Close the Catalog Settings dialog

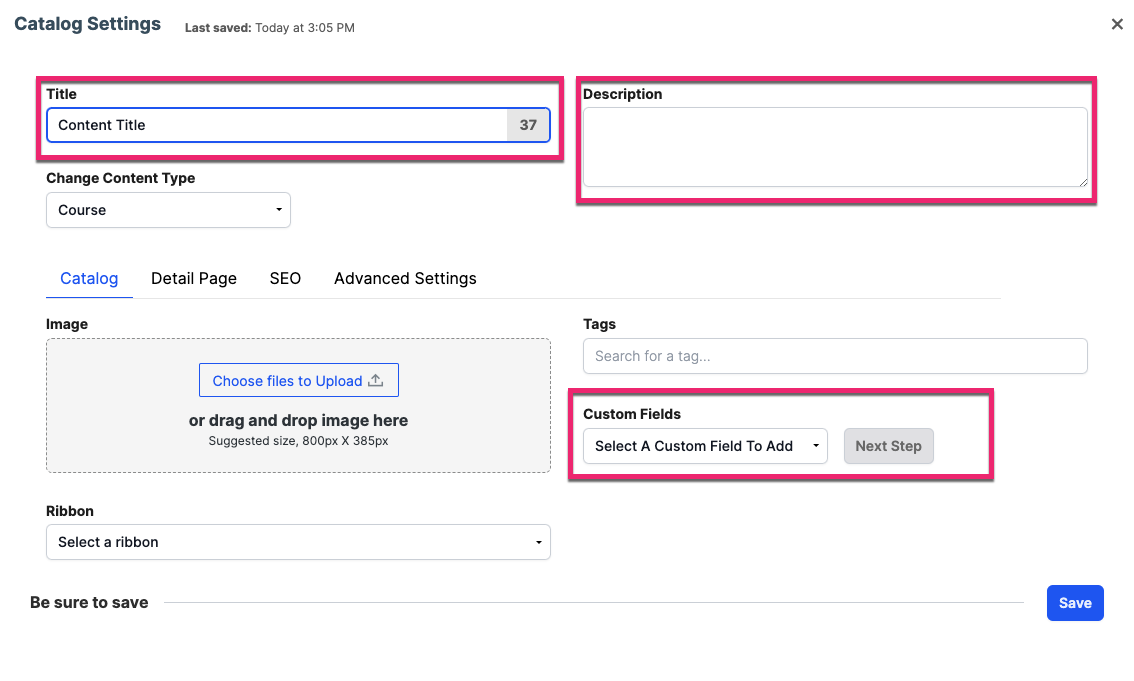(x=1117, y=25)
